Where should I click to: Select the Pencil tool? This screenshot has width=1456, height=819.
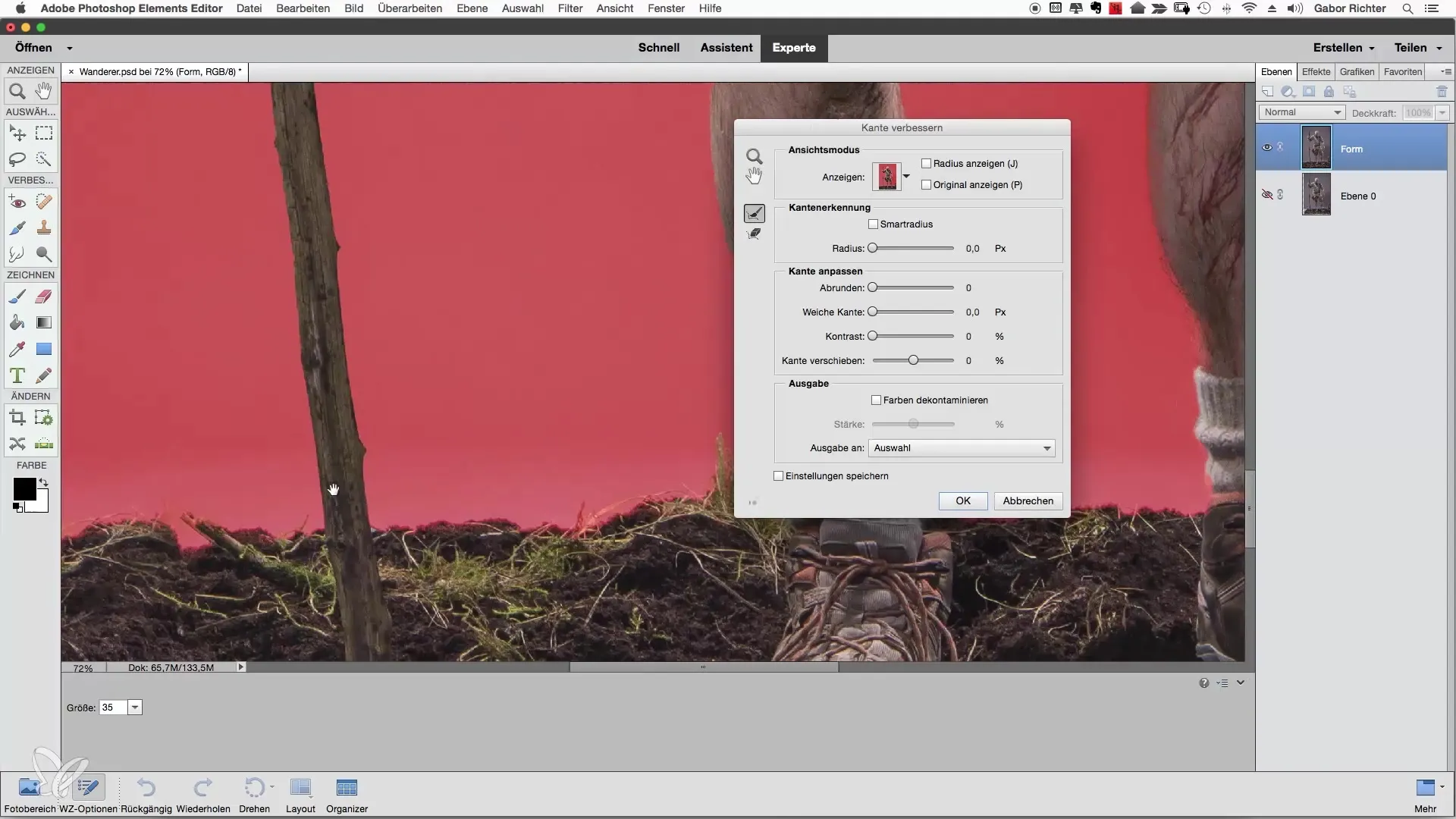point(44,375)
